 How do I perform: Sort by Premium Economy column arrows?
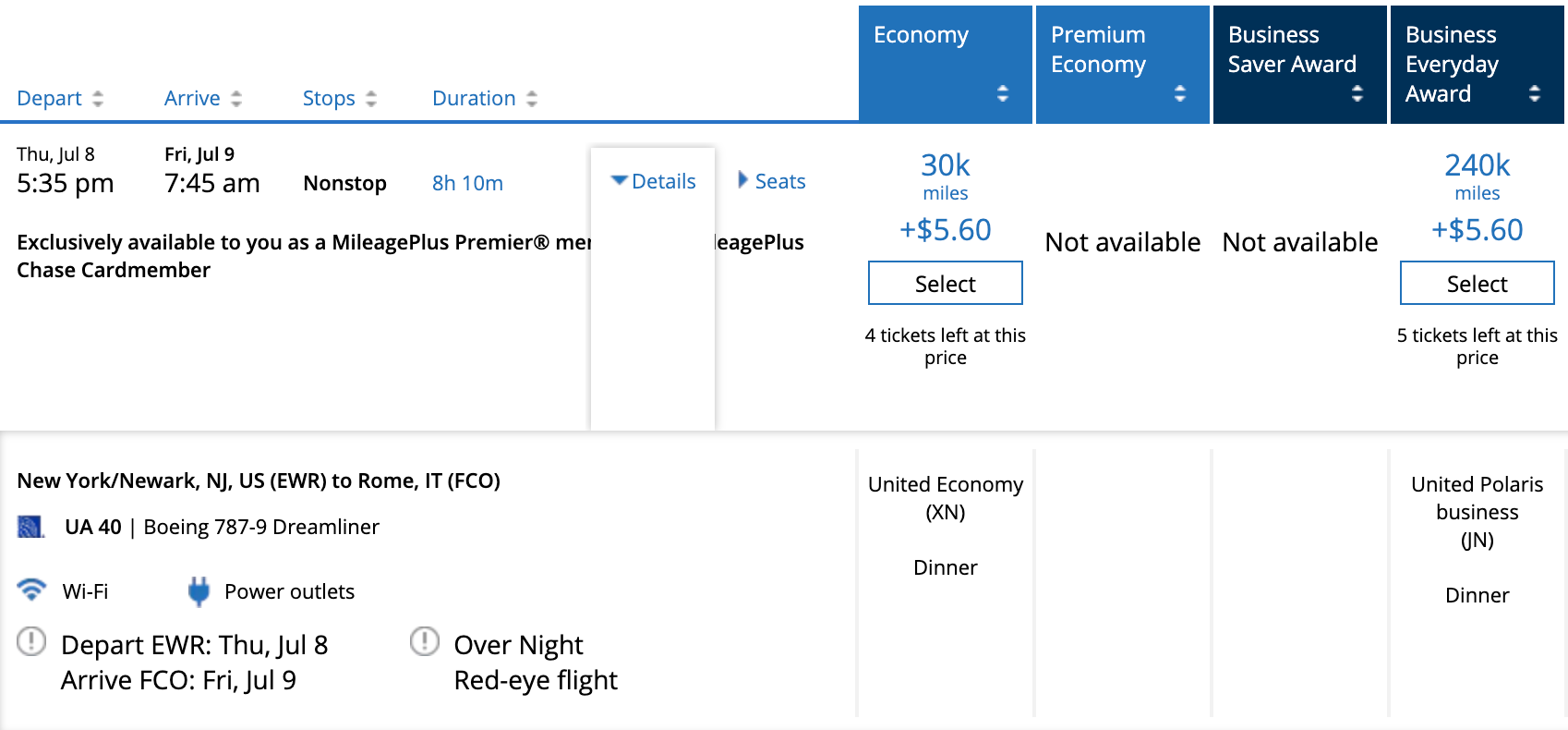(1180, 93)
